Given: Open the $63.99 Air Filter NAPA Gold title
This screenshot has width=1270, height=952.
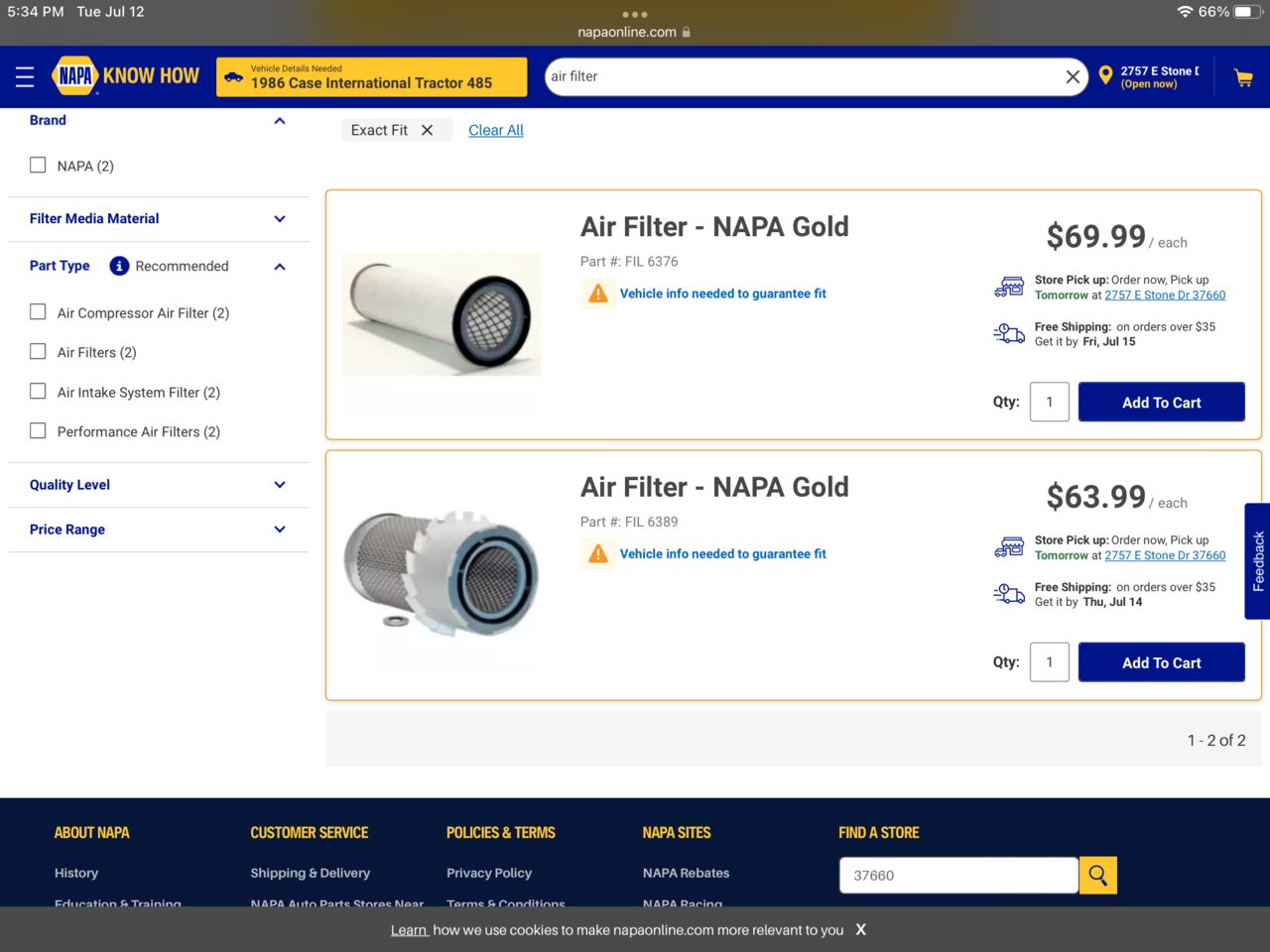Looking at the screenshot, I should click(x=714, y=488).
